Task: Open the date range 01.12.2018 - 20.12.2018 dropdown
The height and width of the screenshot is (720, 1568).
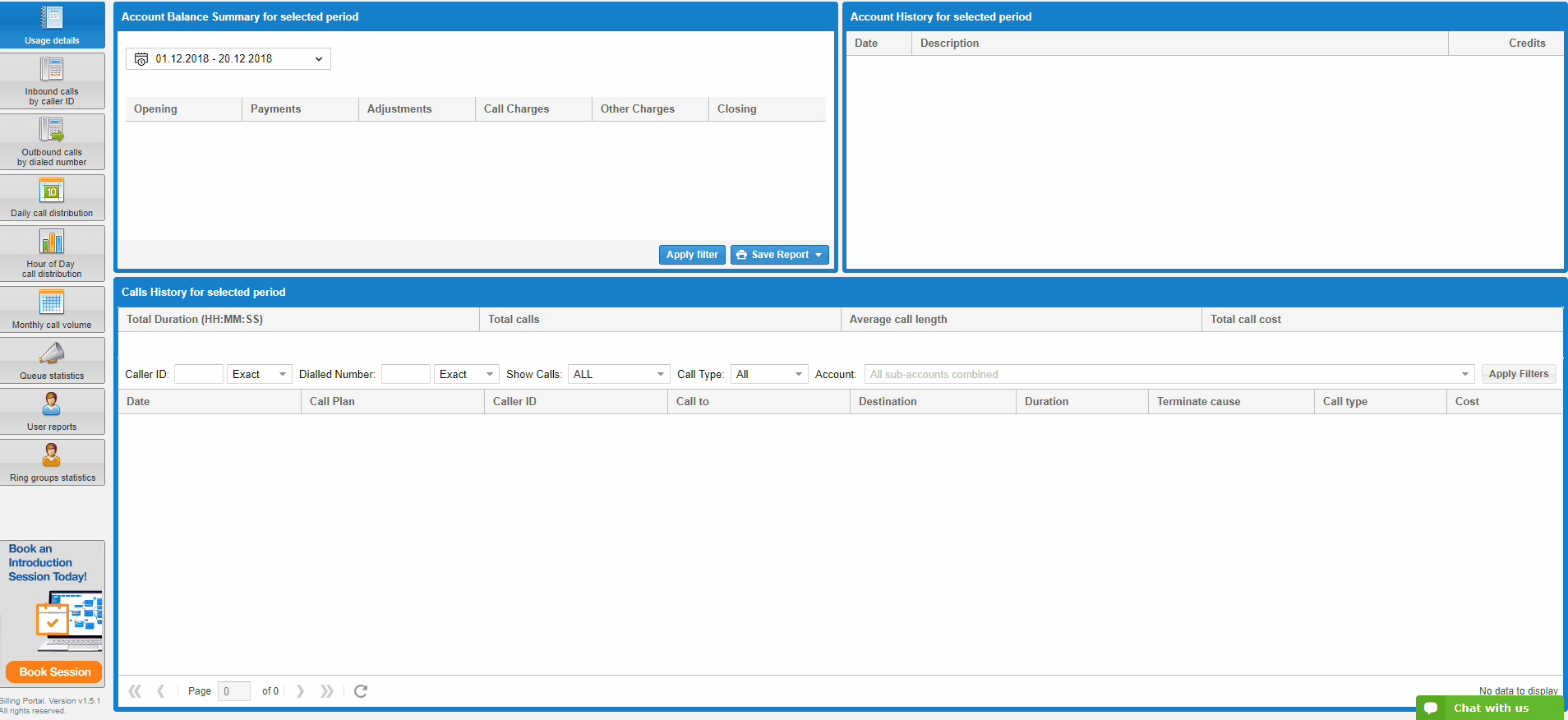Action: 228,59
